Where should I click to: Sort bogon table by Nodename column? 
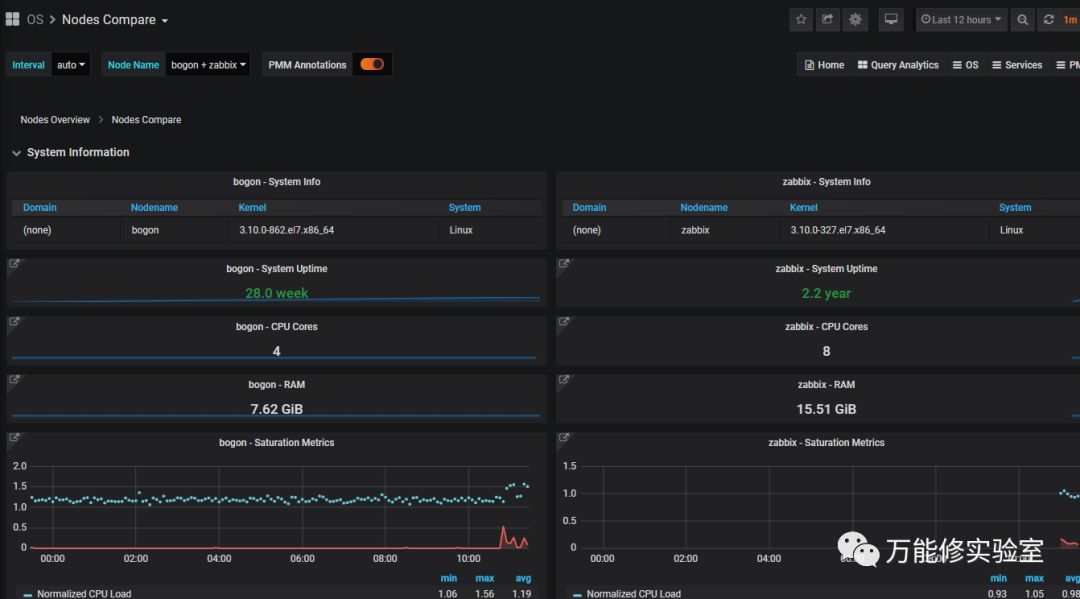[x=154, y=207]
